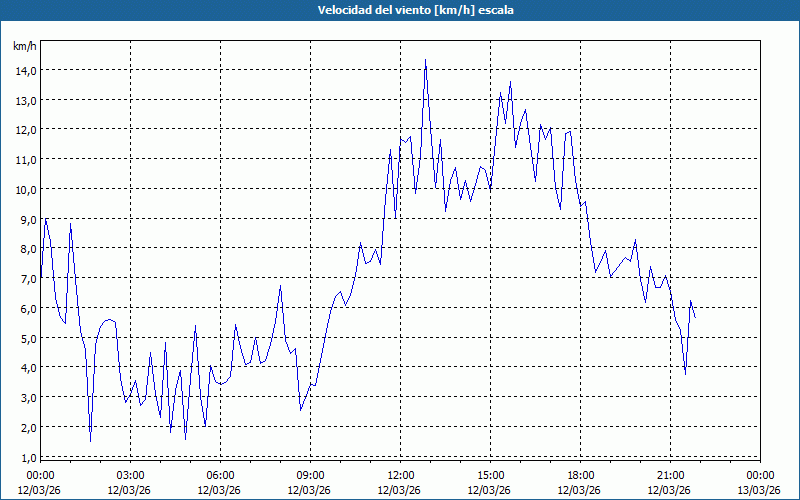Click the 13/03/26 date label

(x=760, y=490)
